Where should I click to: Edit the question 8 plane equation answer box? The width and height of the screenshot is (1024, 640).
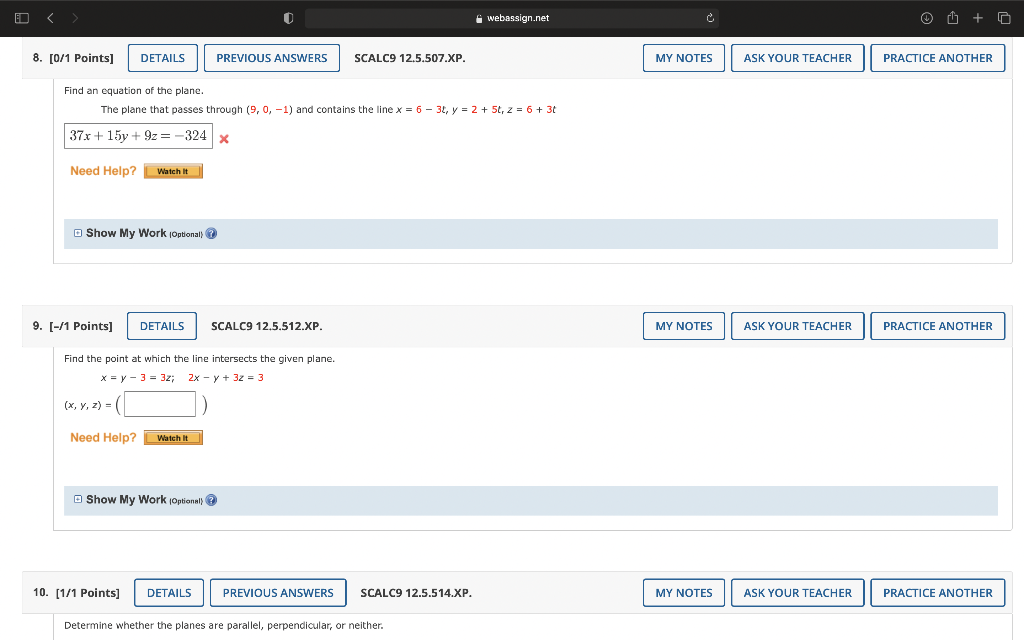point(138,136)
